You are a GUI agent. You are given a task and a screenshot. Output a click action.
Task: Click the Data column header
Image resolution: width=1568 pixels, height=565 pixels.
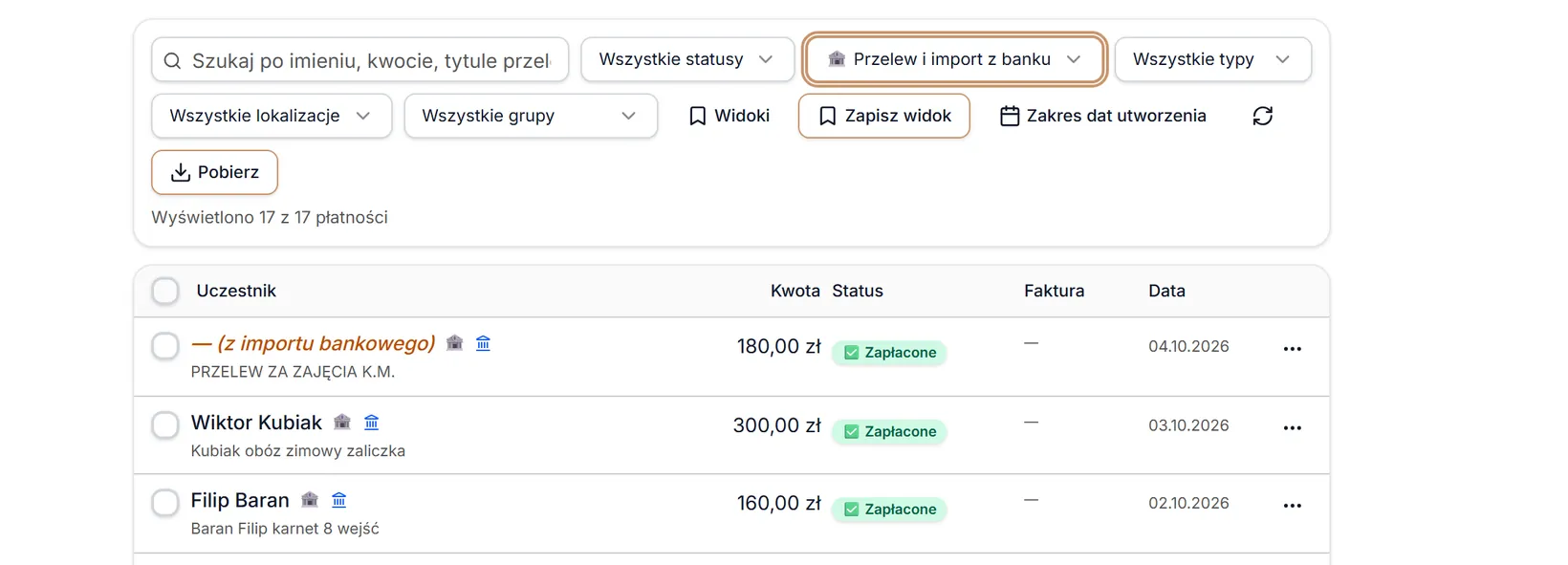point(1166,291)
